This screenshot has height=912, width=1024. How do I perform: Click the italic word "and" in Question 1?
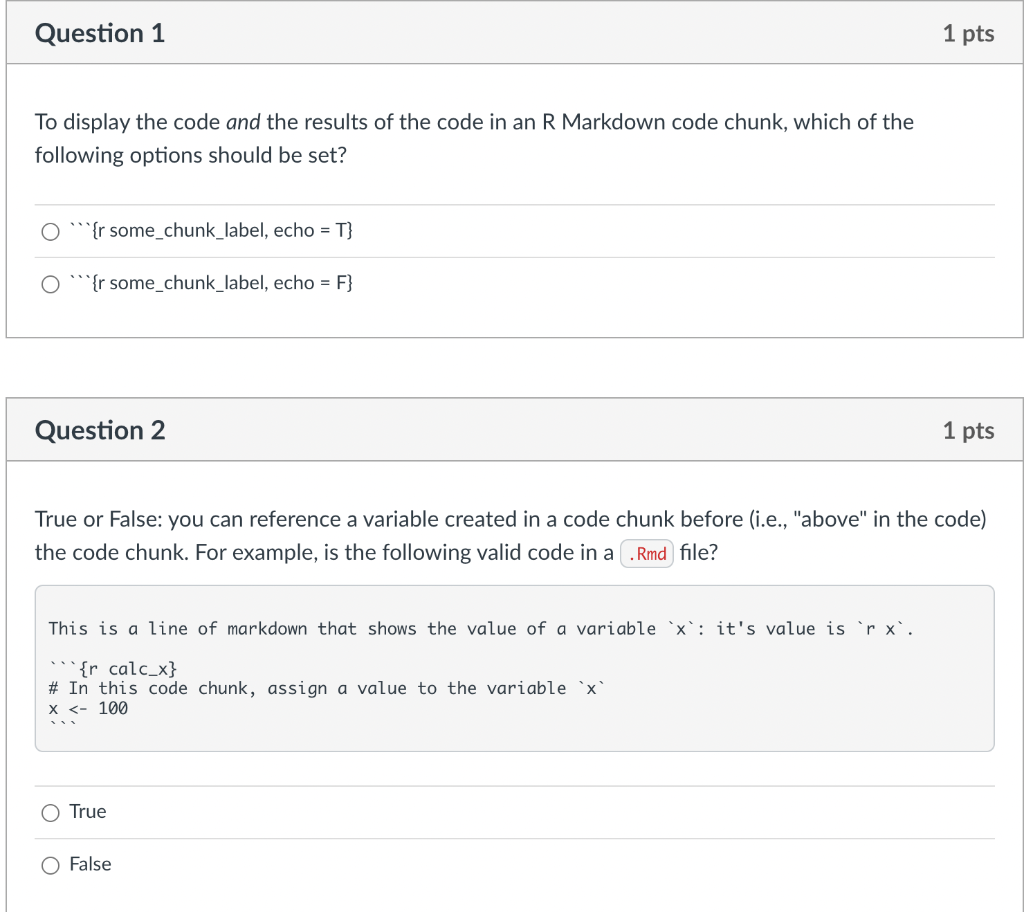243,123
